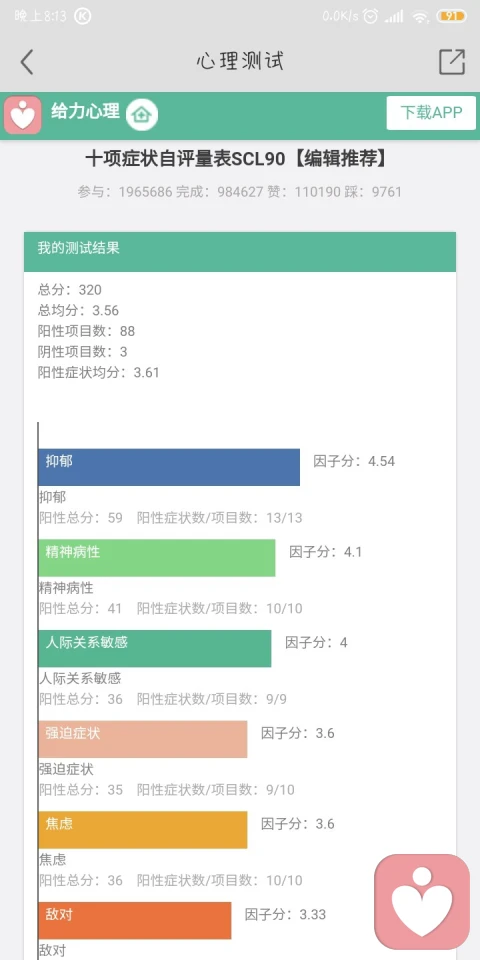Open the share icon at top right

click(x=452, y=61)
